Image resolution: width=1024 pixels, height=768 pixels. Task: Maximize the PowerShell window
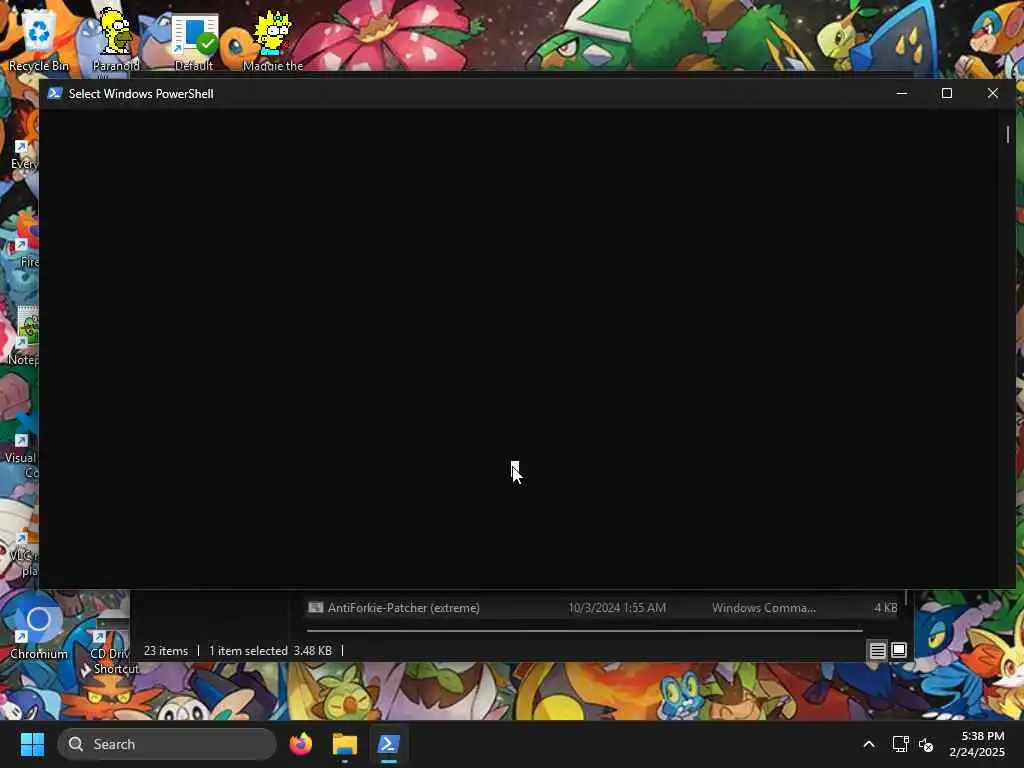tap(947, 93)
